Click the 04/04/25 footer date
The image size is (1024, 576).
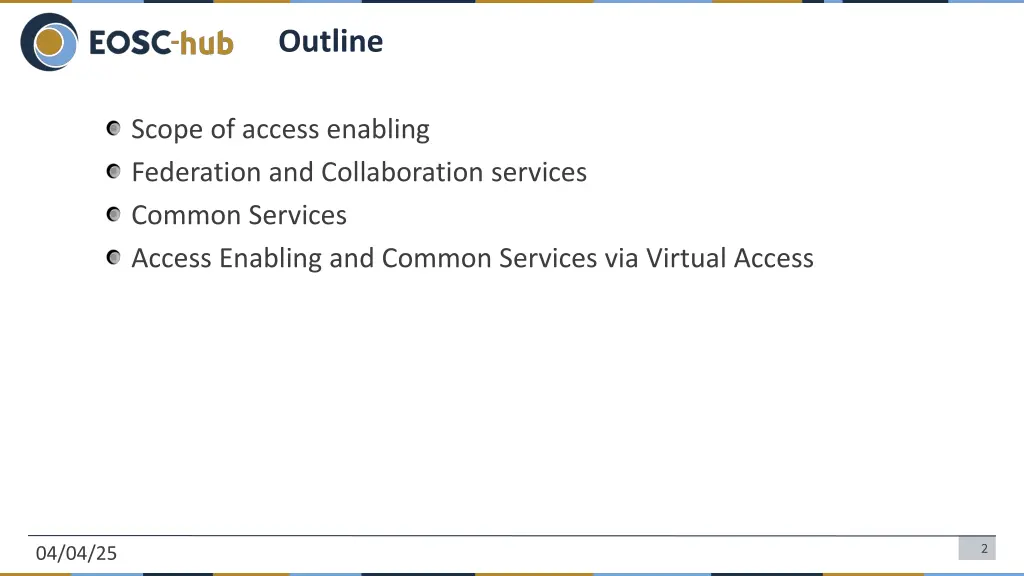76,553
